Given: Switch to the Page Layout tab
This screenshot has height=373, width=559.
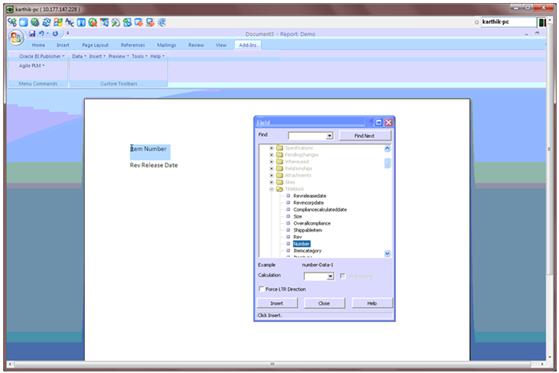Looking at the screenshot, I should point(95,45).
